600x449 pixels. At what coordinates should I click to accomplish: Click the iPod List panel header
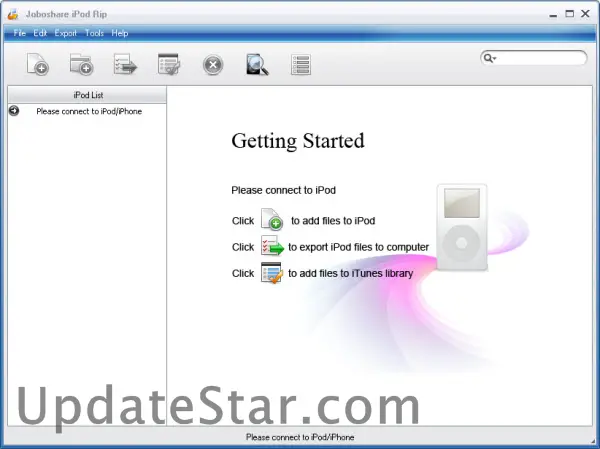coord(88,95)
